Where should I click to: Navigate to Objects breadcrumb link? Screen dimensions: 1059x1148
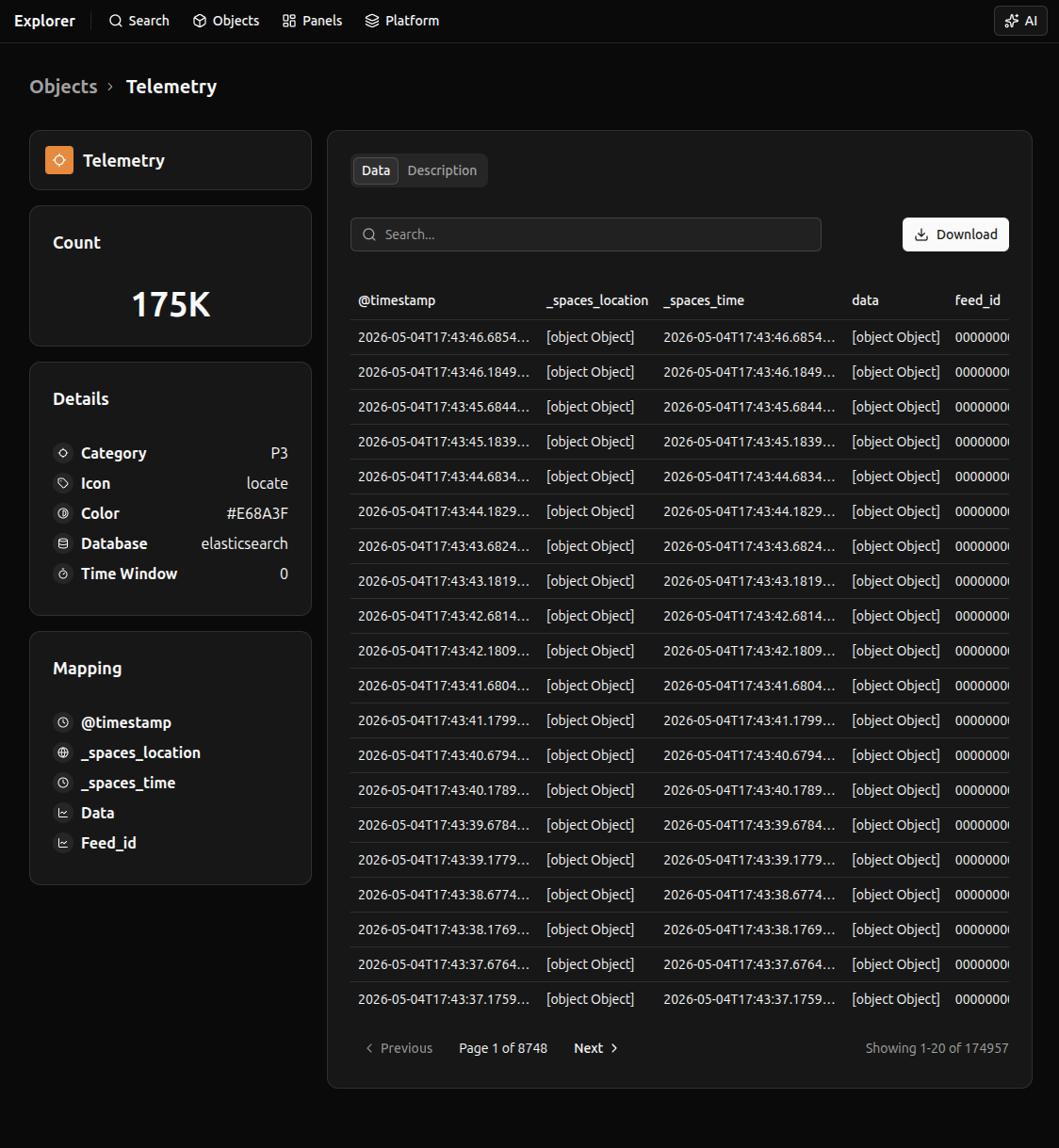[63, 87]
